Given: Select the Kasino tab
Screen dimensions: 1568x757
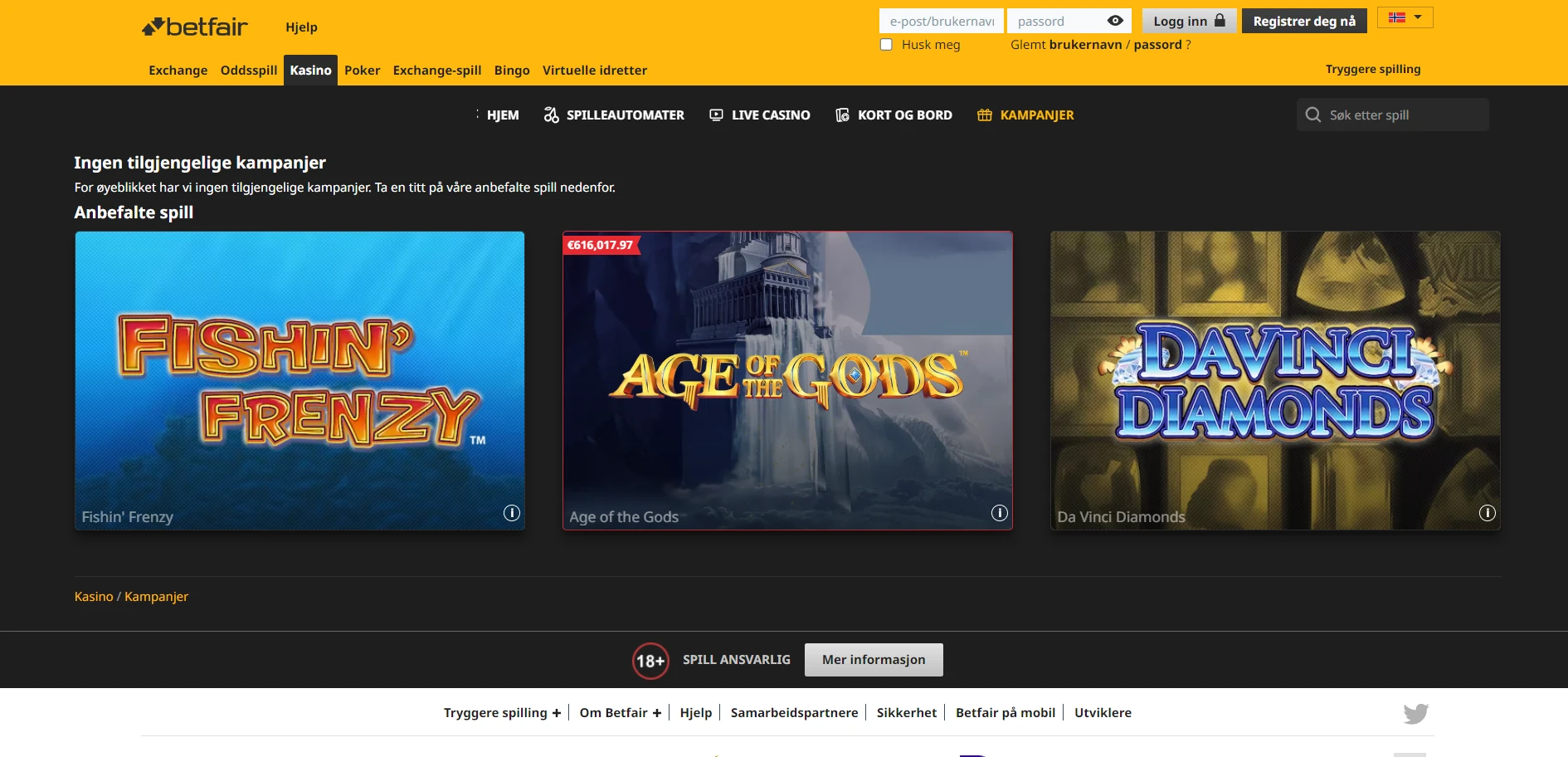Looking at the screenshot, I should (311, 71).
